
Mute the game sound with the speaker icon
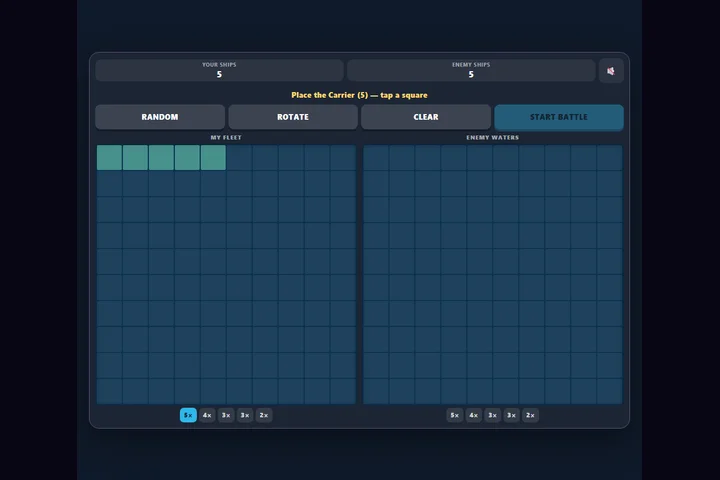[x=611, y=71]
